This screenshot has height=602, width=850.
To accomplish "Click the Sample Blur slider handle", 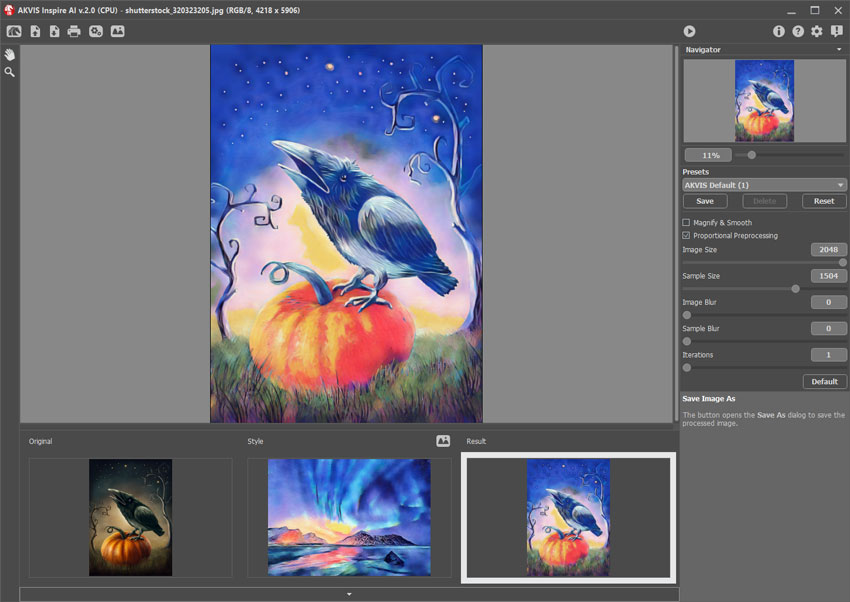I will tap(687, 341).
